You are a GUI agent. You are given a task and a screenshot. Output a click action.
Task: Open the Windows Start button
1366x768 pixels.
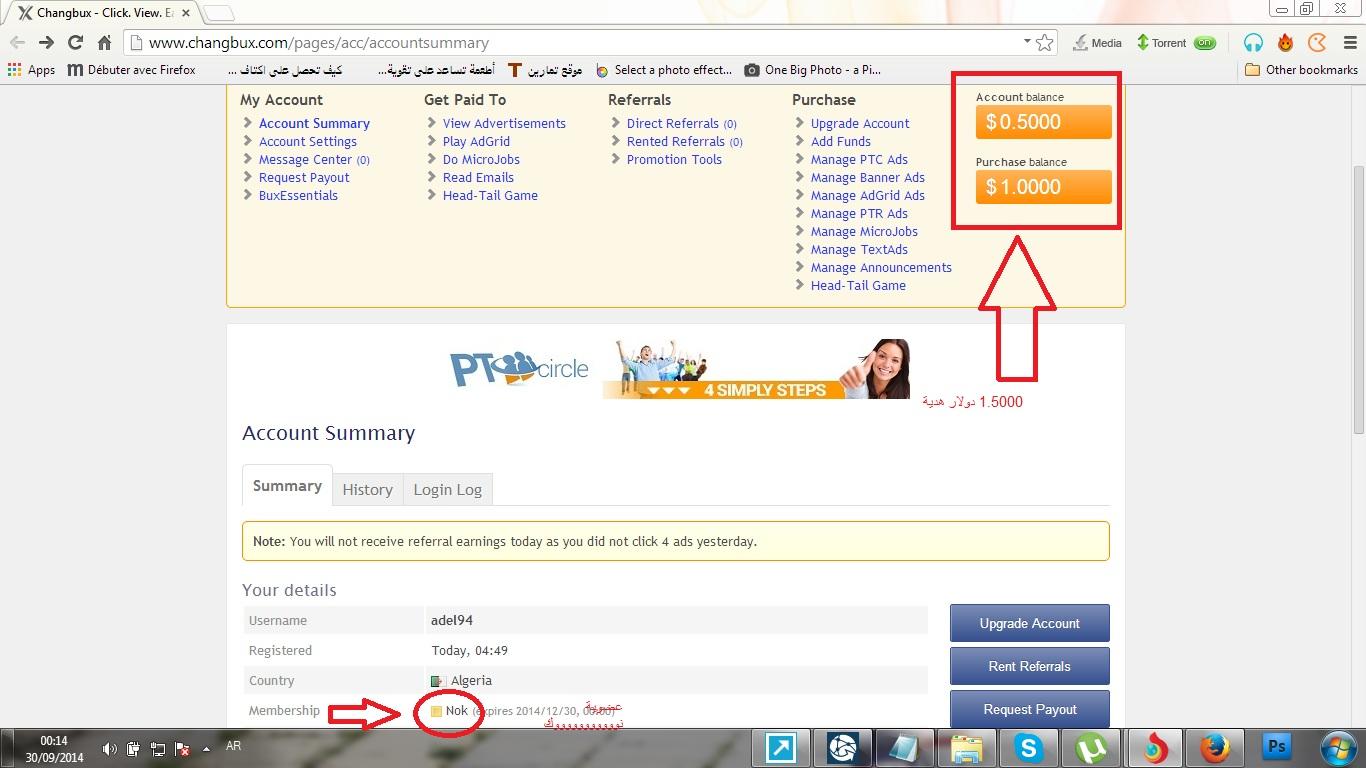[x=1338, y=748]
